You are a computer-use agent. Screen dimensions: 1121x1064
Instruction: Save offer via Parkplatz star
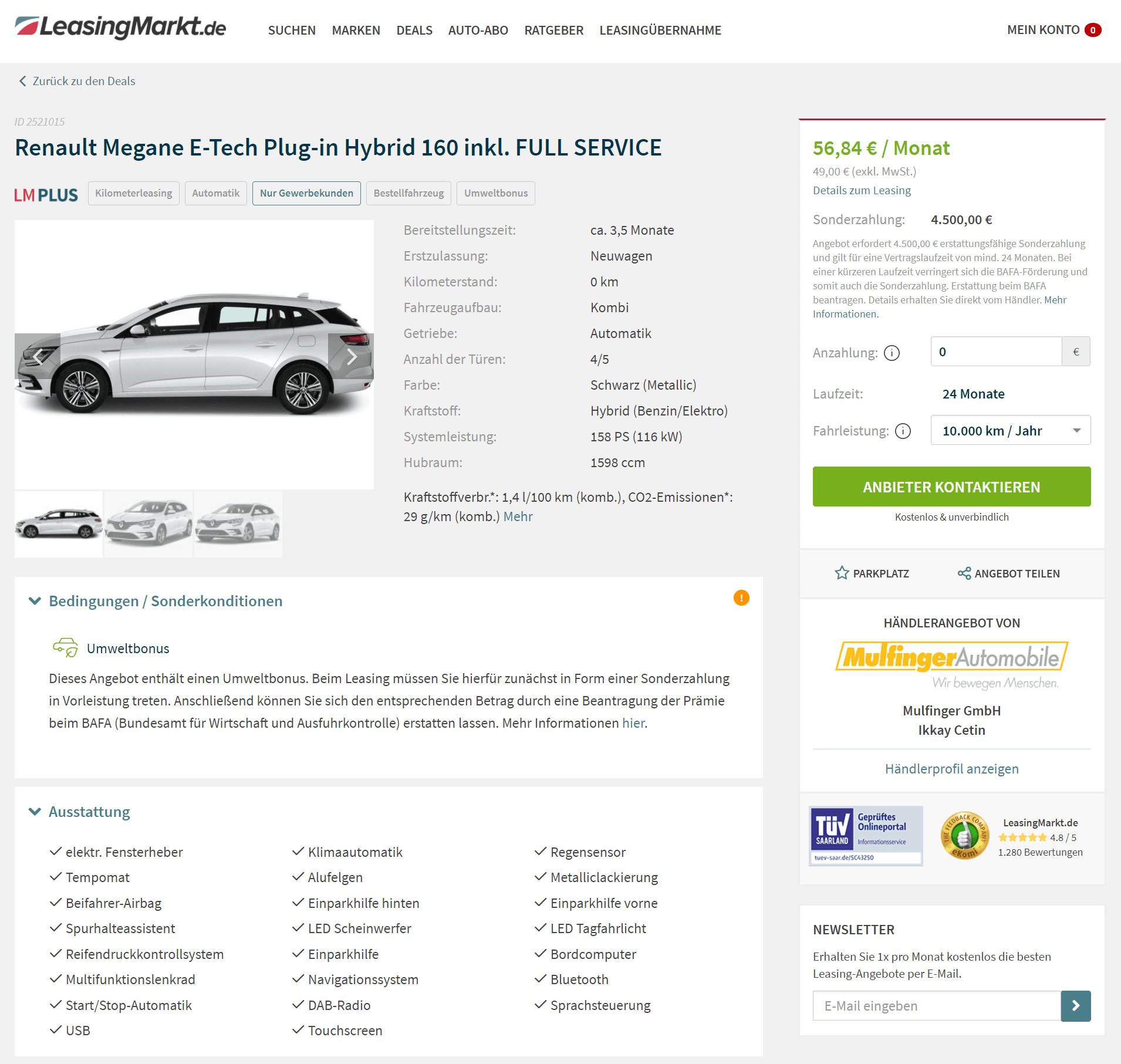pyautogui.click(x=842, y=573)
